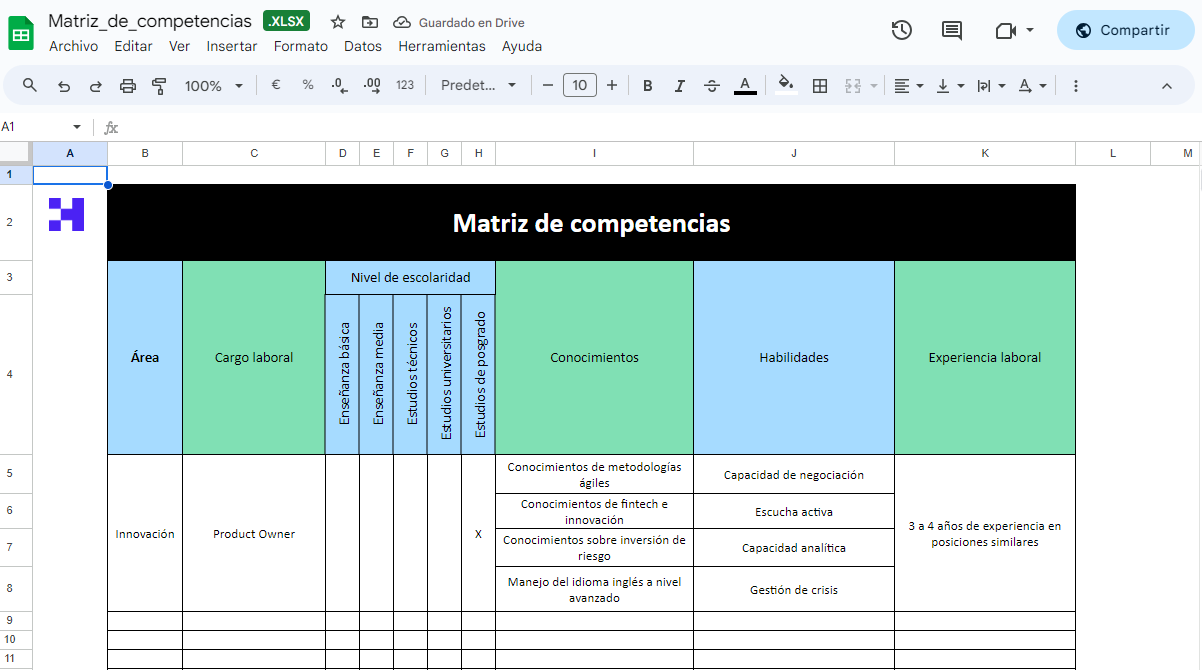Viewport: 1202px width, 670px height.
Task: Open the comments panel
Action: click(951, 30)
